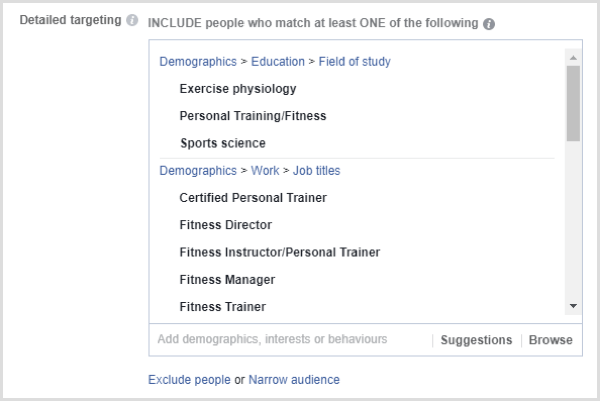Image resolution: width=600 pixels, height=401 pixels.
Task: Select Personal Training/Fitness item
Action: click(x=252, y=116)
